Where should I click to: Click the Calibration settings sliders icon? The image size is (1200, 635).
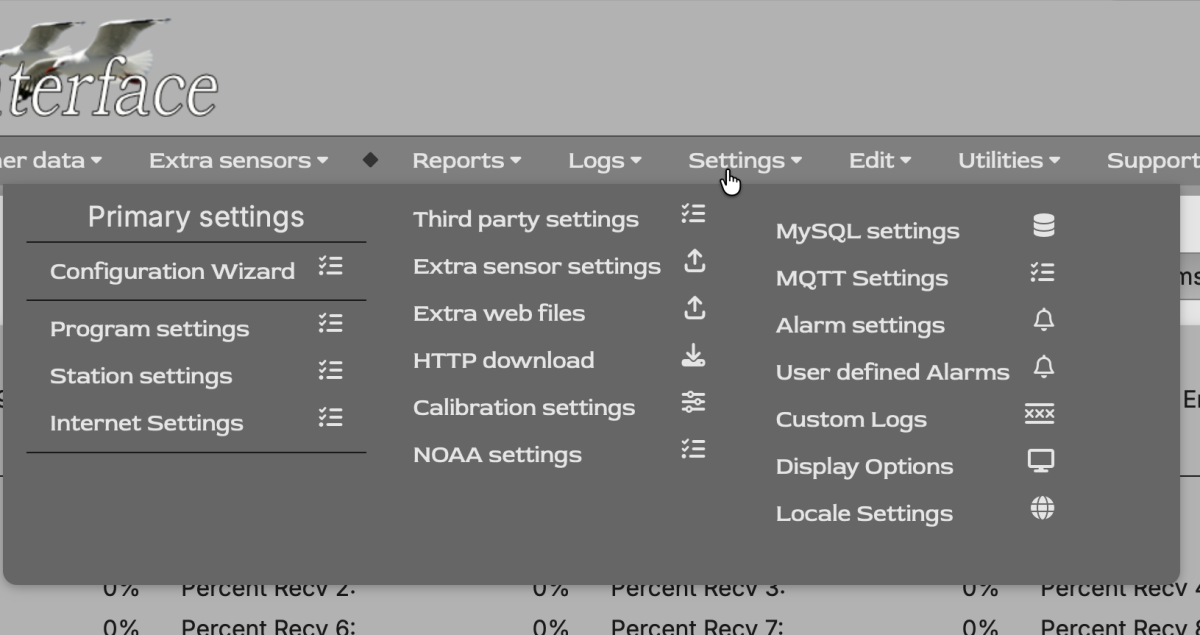click(x=694, y=402)
